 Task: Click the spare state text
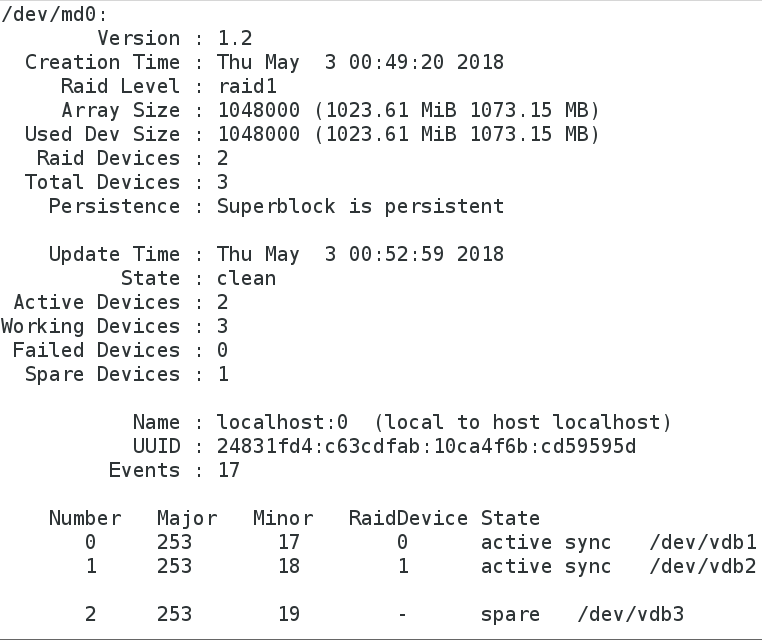coord(510,615)
